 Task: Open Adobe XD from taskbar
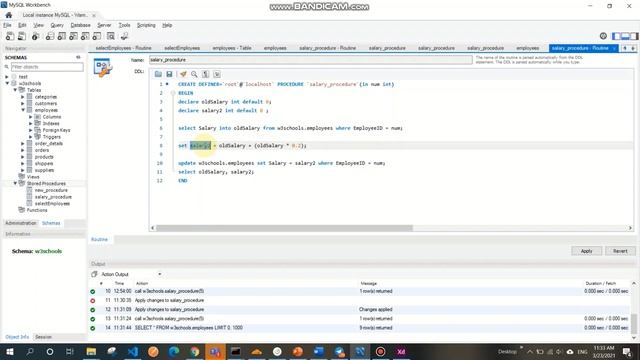pyautogui.click(x=401, y=351)
